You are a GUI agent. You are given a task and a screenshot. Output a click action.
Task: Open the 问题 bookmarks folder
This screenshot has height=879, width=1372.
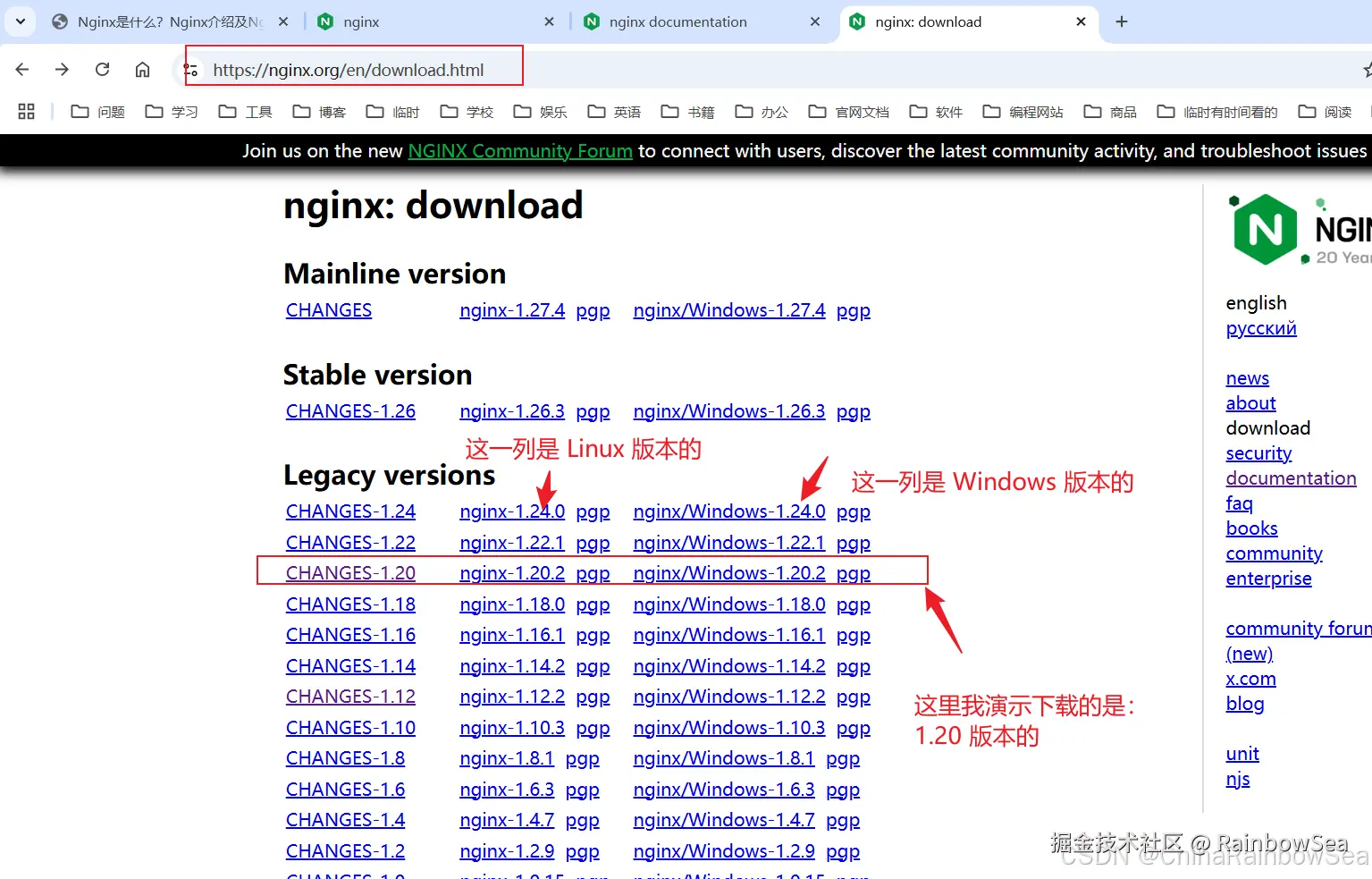coord(98,112)
